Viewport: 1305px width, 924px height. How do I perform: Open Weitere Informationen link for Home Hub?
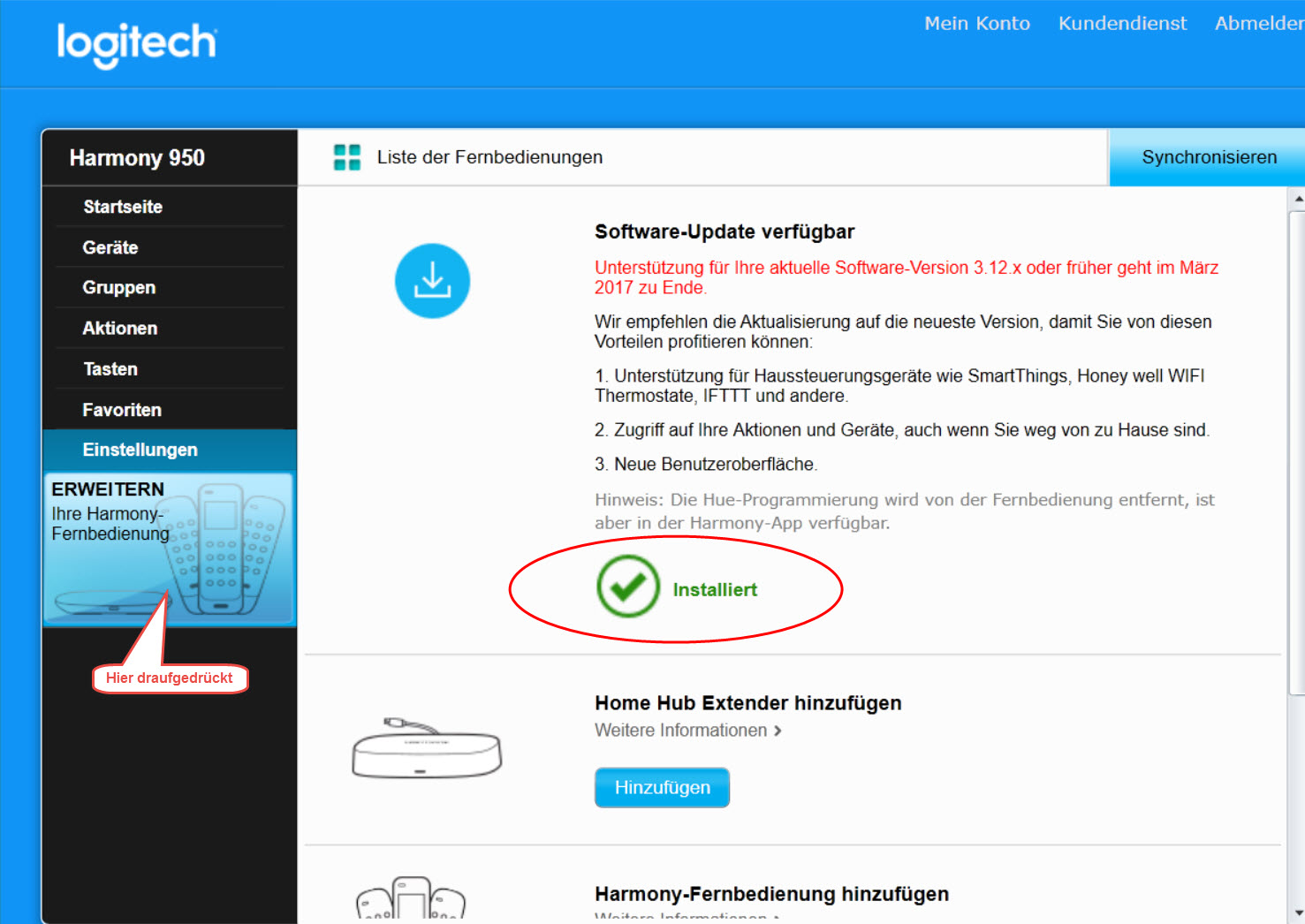click(687, 731)
